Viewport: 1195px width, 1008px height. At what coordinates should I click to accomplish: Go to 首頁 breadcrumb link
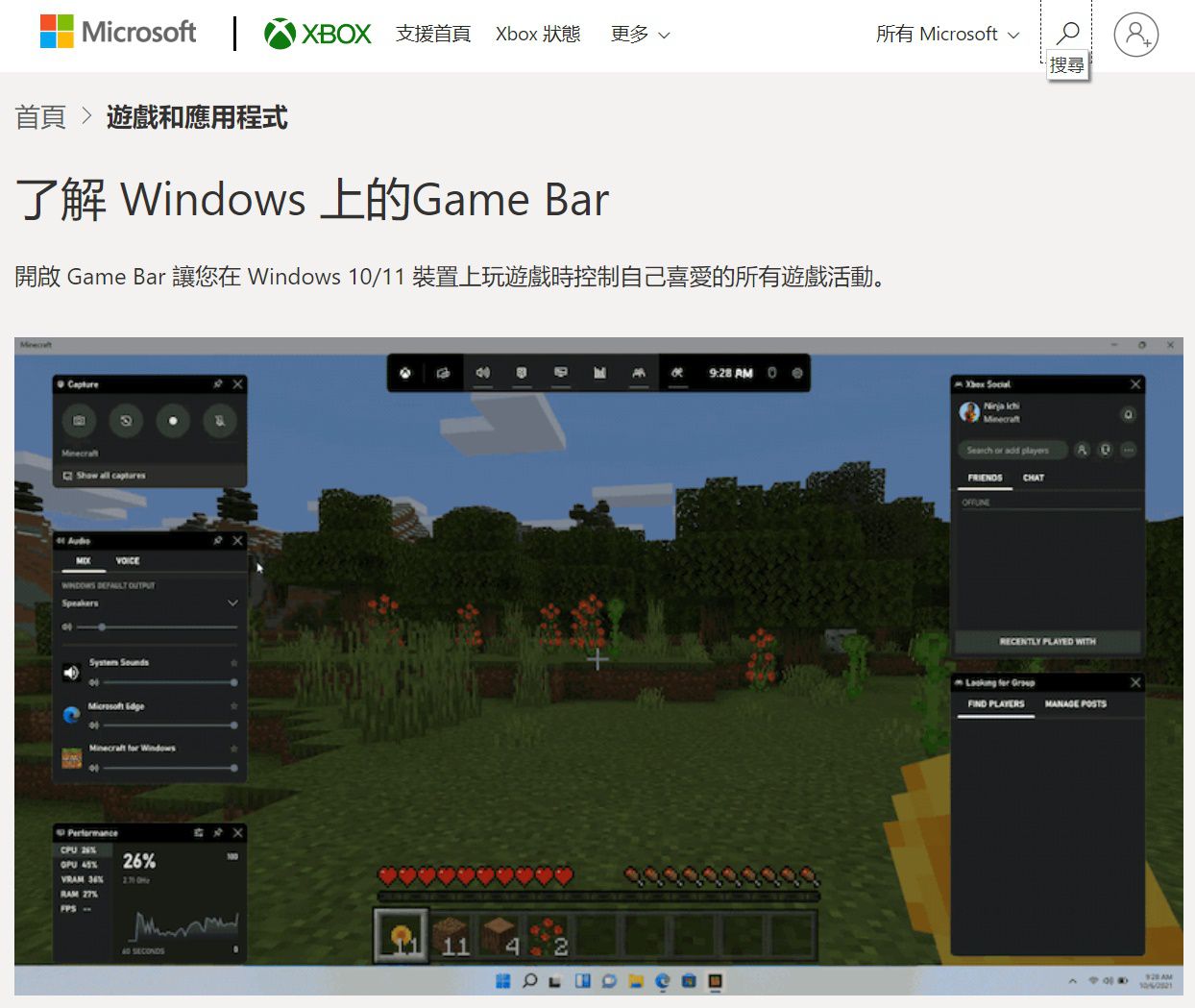[x=40, y=117]
